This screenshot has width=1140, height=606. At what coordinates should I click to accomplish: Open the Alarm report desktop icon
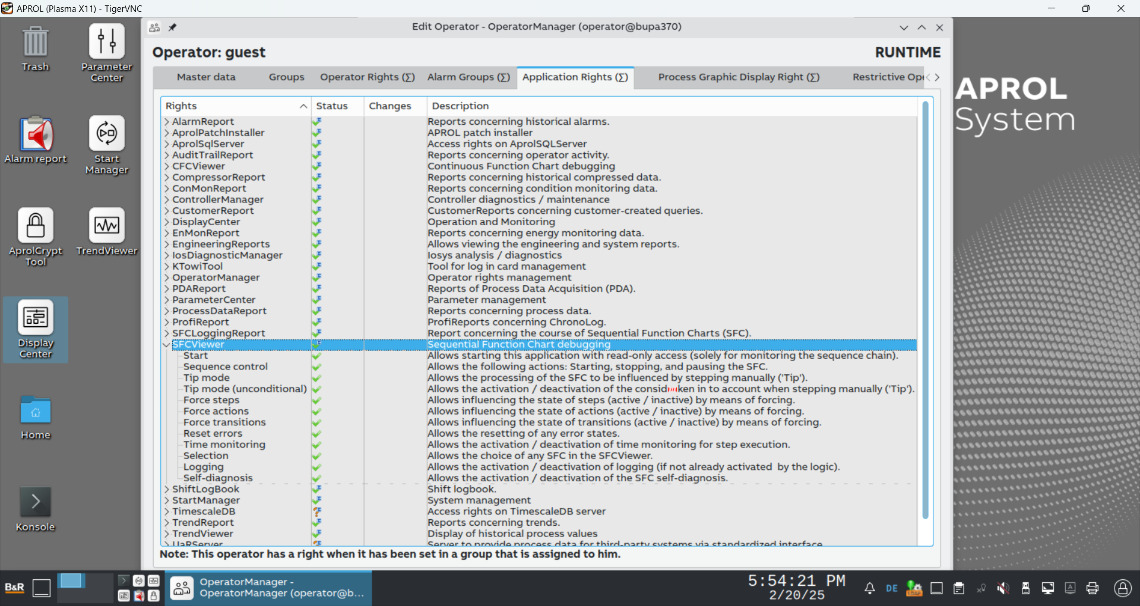[35, 137]
